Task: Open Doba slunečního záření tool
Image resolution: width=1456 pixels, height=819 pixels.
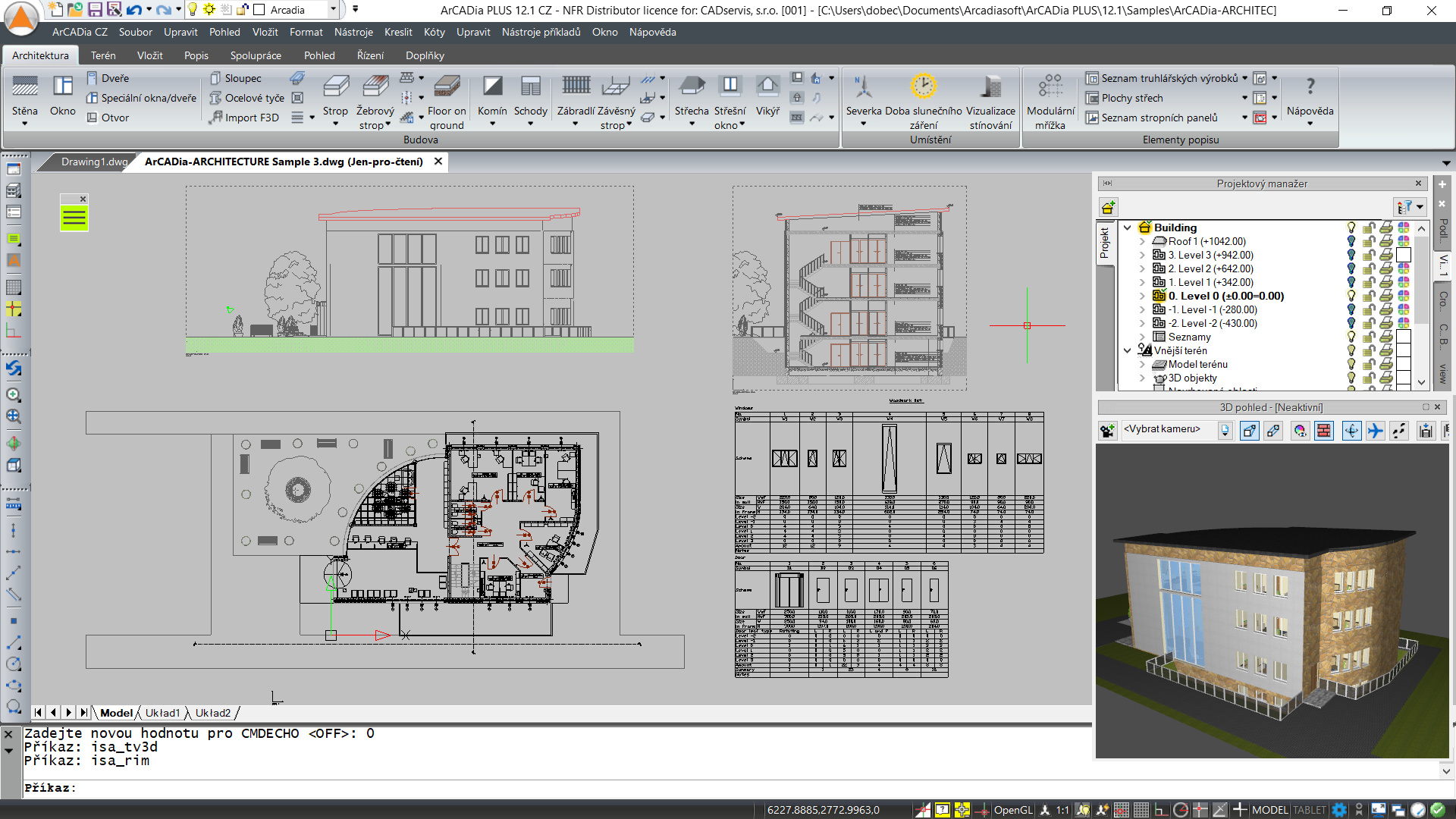Action: pyautogui.click(x=924, y=101)
